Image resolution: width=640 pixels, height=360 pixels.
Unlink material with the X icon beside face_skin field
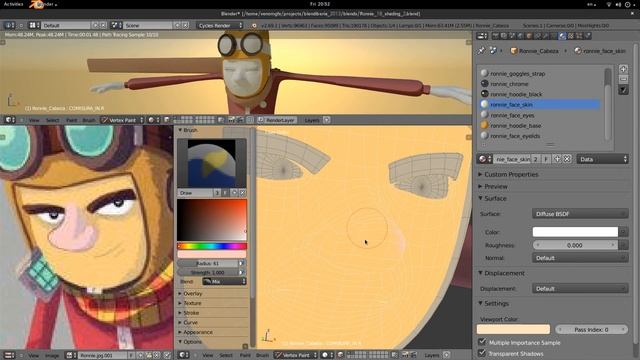click(567, 159)
